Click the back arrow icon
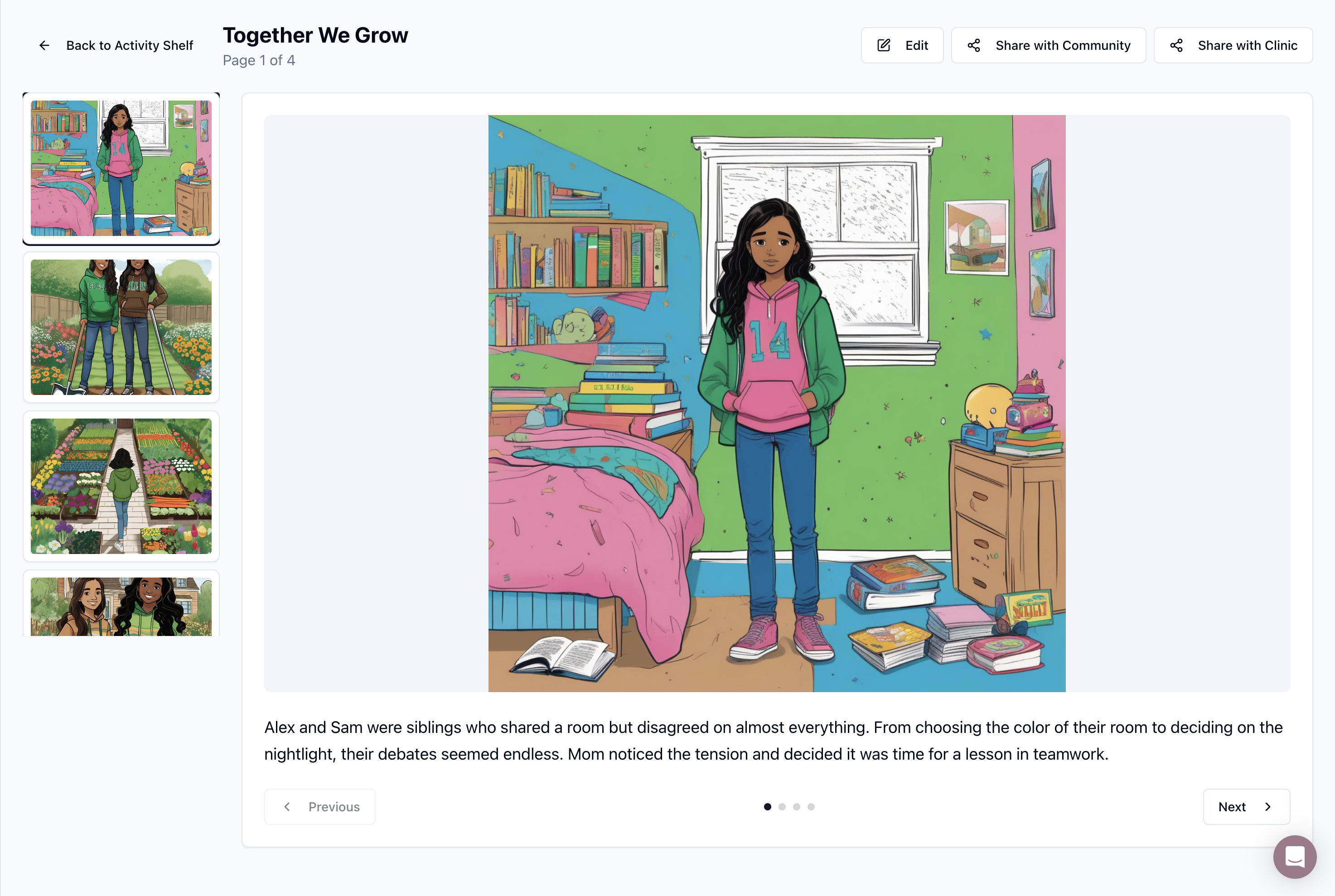 44,45
